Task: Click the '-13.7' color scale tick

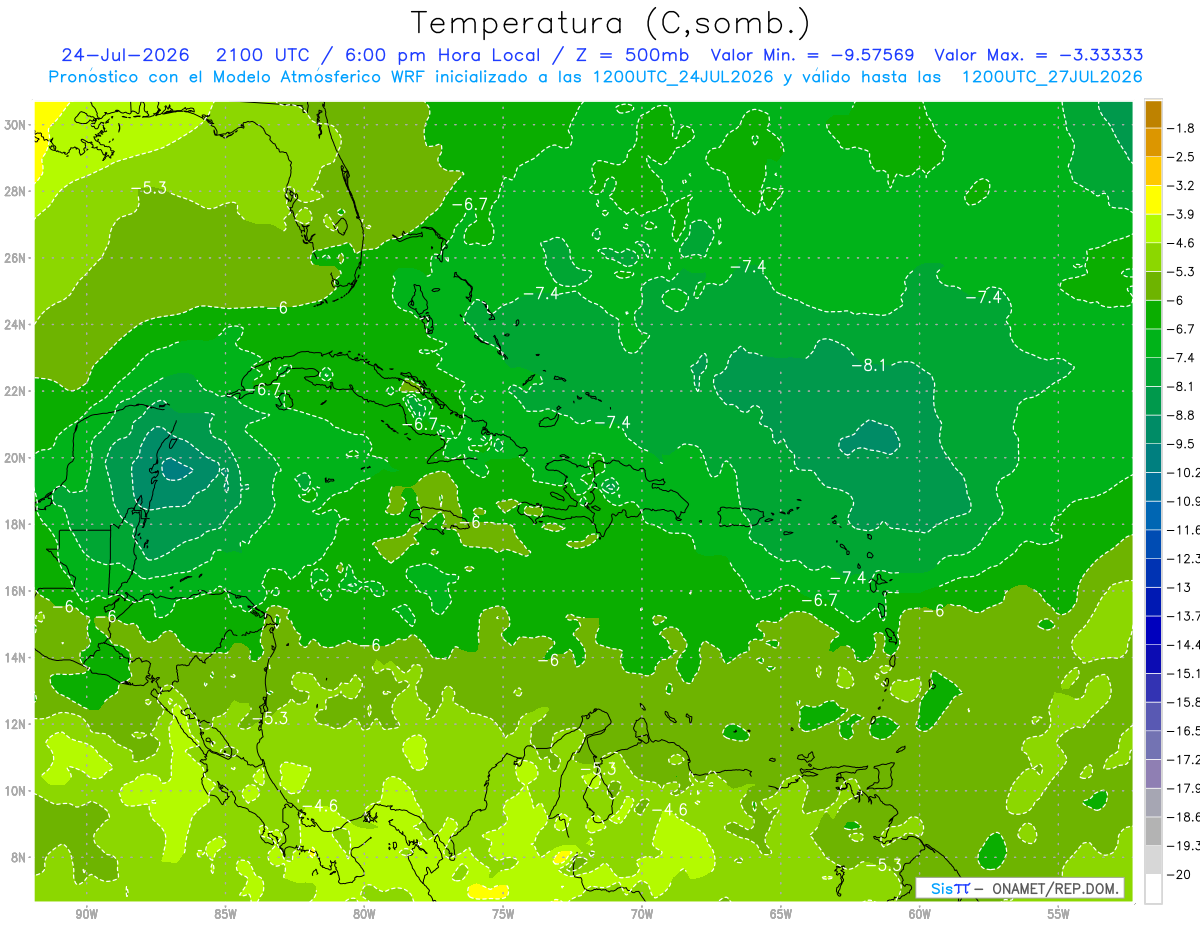Action: point(1185,615)
